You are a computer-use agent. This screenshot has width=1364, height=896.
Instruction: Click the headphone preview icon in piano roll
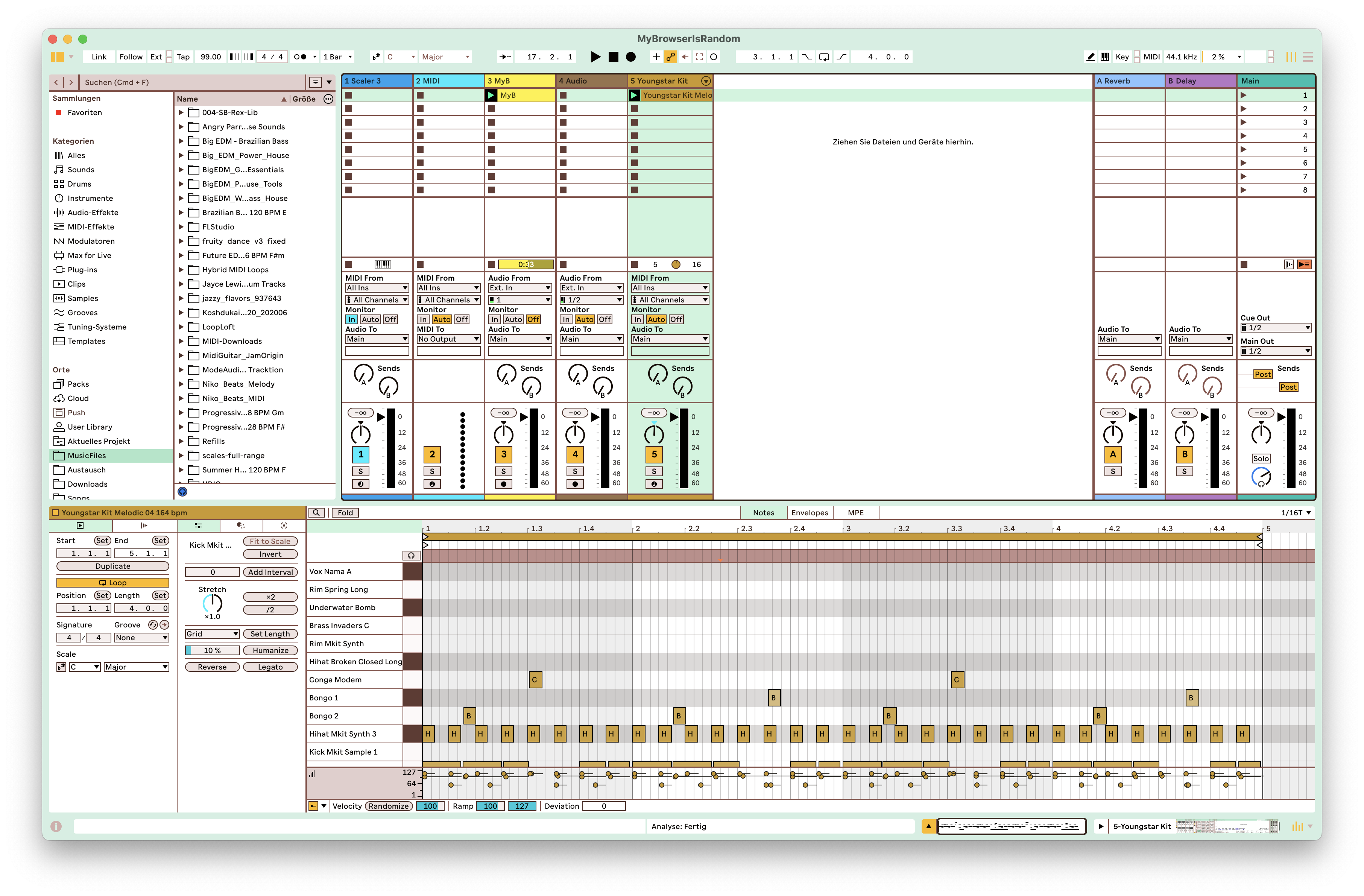[x=412, y=556]
